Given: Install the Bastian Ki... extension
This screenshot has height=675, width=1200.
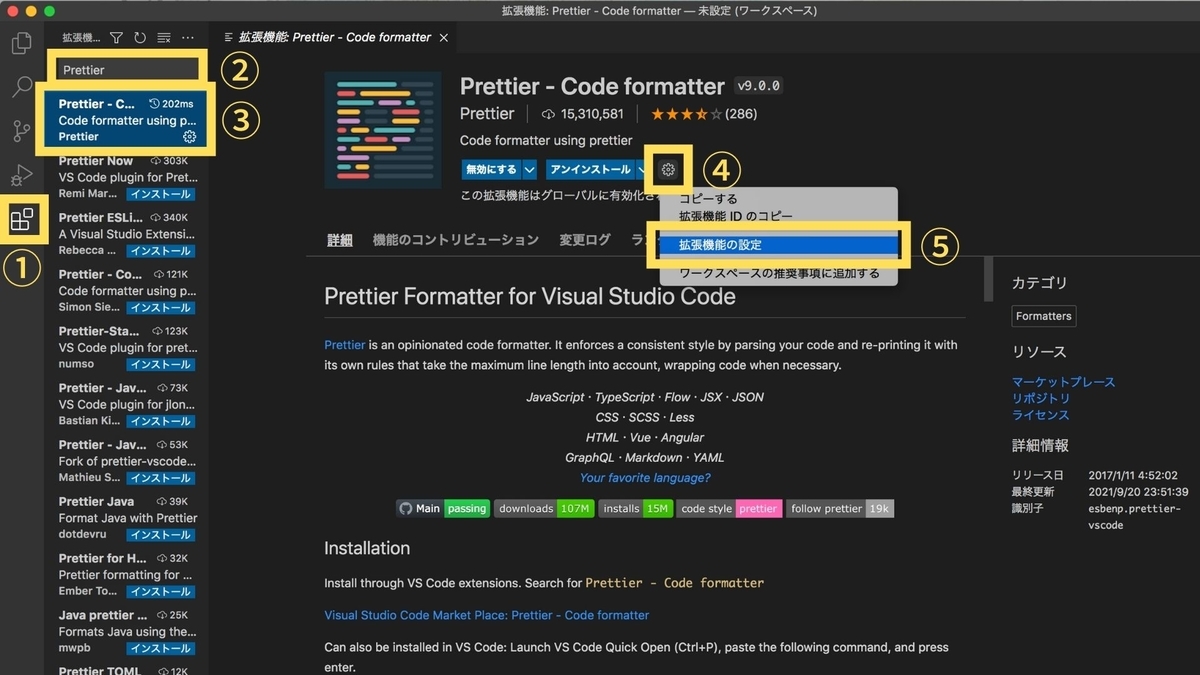Looking at the screenshot, I should coord(161,421).
